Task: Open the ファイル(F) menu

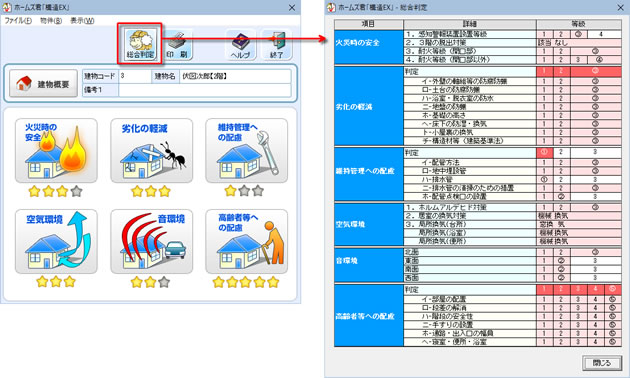Action: tap(18, 20)
